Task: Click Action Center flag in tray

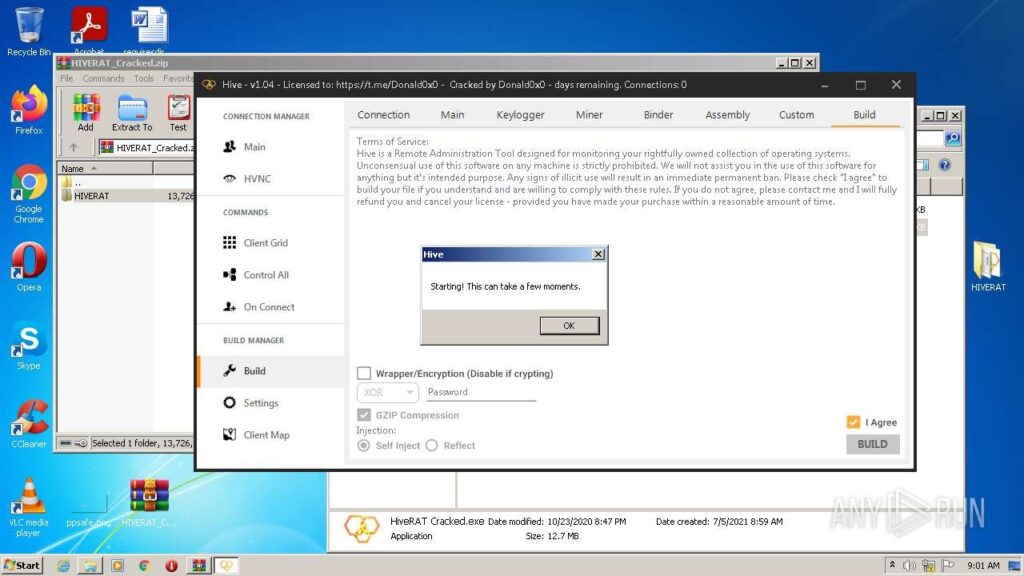Action: click(948, 566)
